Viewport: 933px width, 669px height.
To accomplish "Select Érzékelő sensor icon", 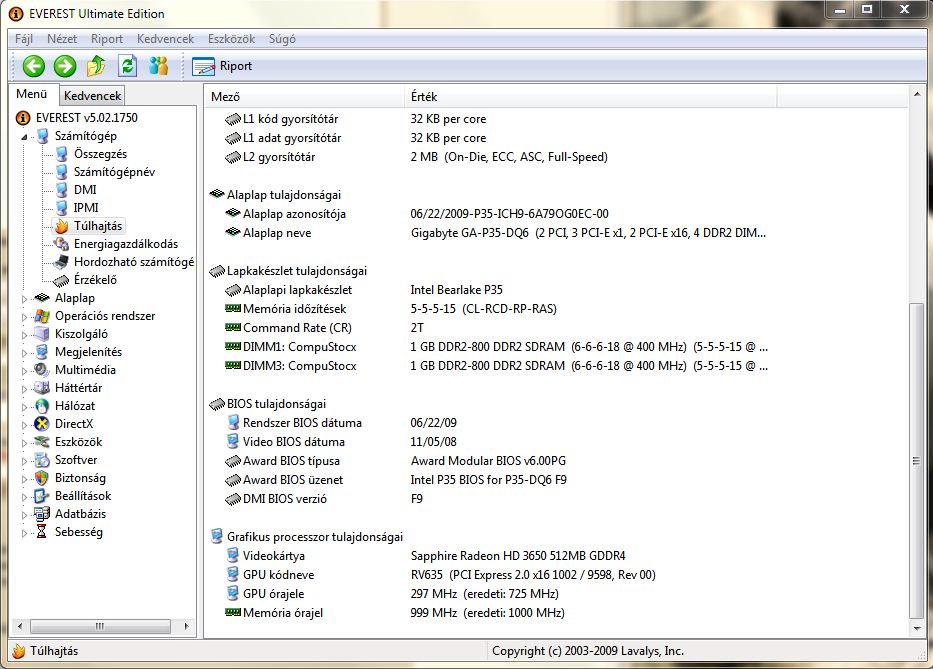I will coord(61,280).
